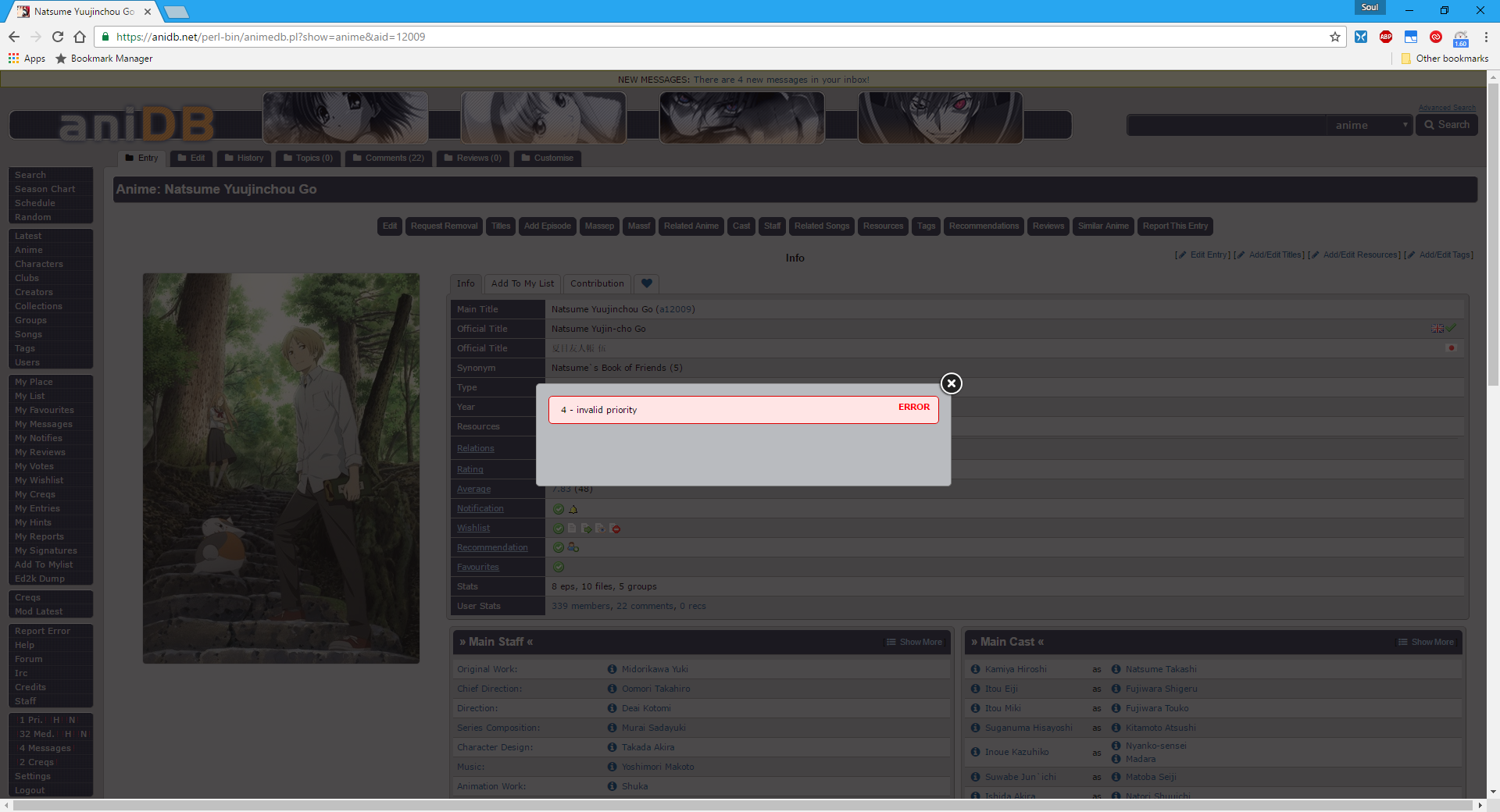Click info icon beside Midorikawa Yuki
This screenshot has height=812, width=1500.
click(612, 669)
